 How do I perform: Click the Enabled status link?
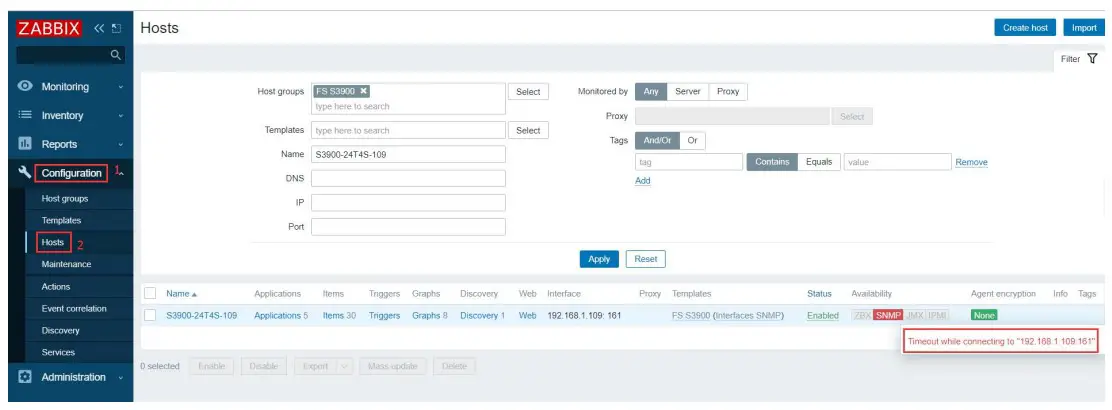coord(823,316)
